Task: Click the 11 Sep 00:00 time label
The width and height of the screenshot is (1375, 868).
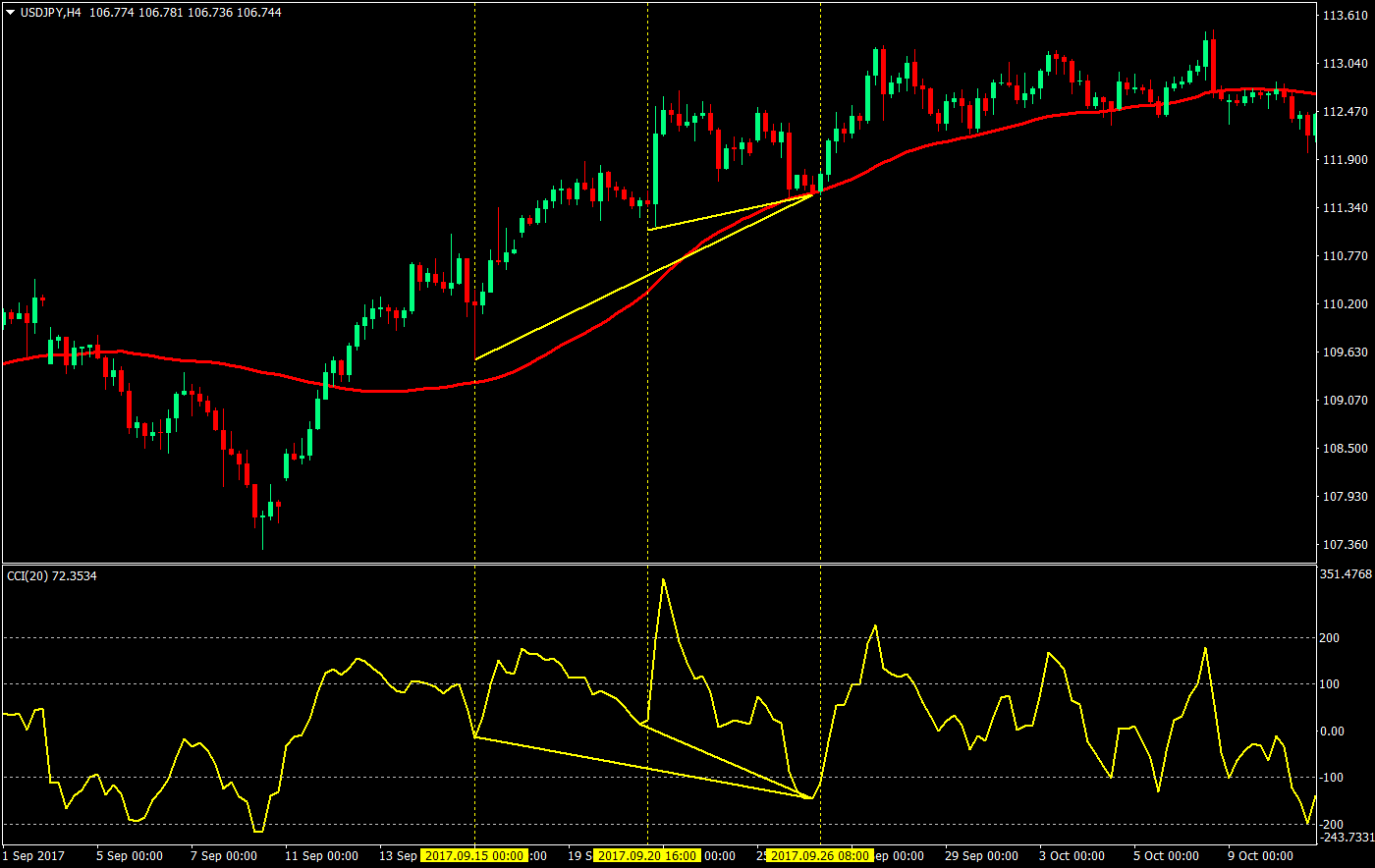Action: [323, 856]
